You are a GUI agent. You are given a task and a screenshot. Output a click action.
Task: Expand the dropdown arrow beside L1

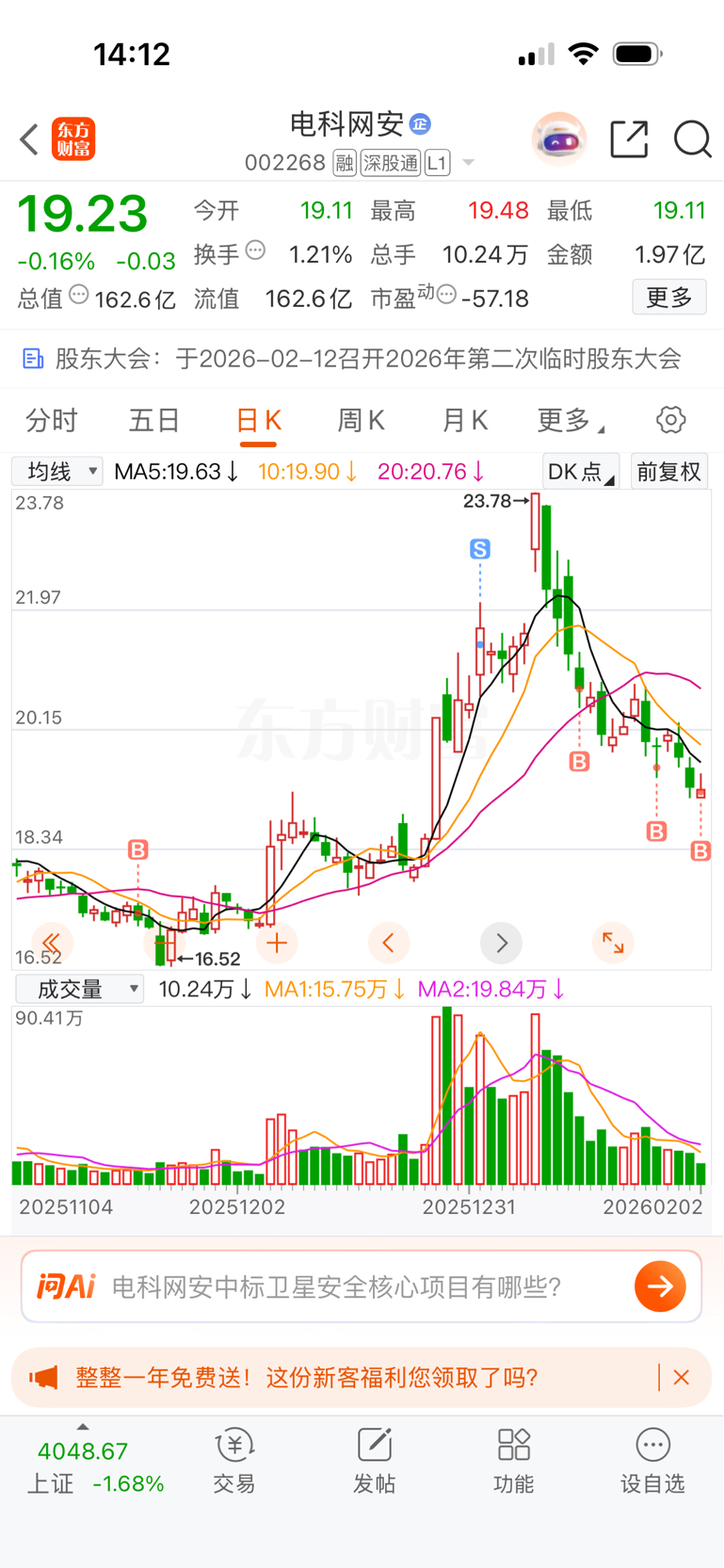(x=468, y=163)
